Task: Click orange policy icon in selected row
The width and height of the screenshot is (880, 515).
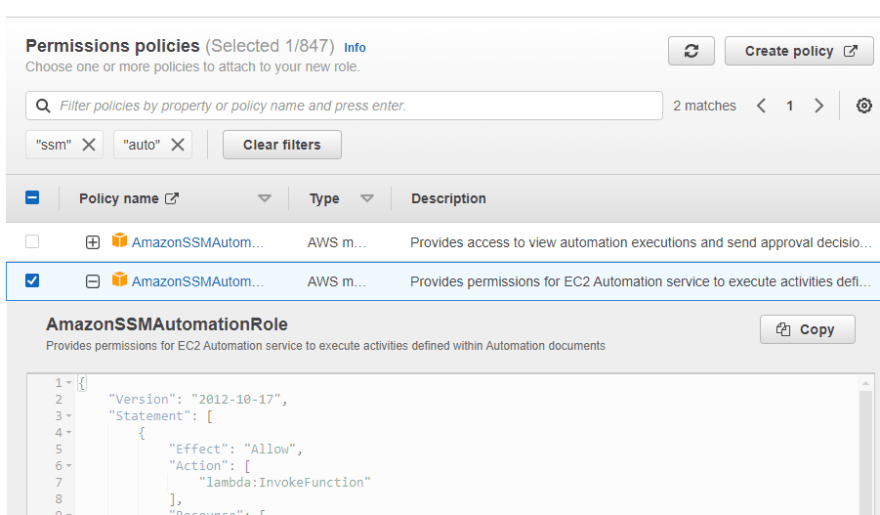Action: click(119, 279)
